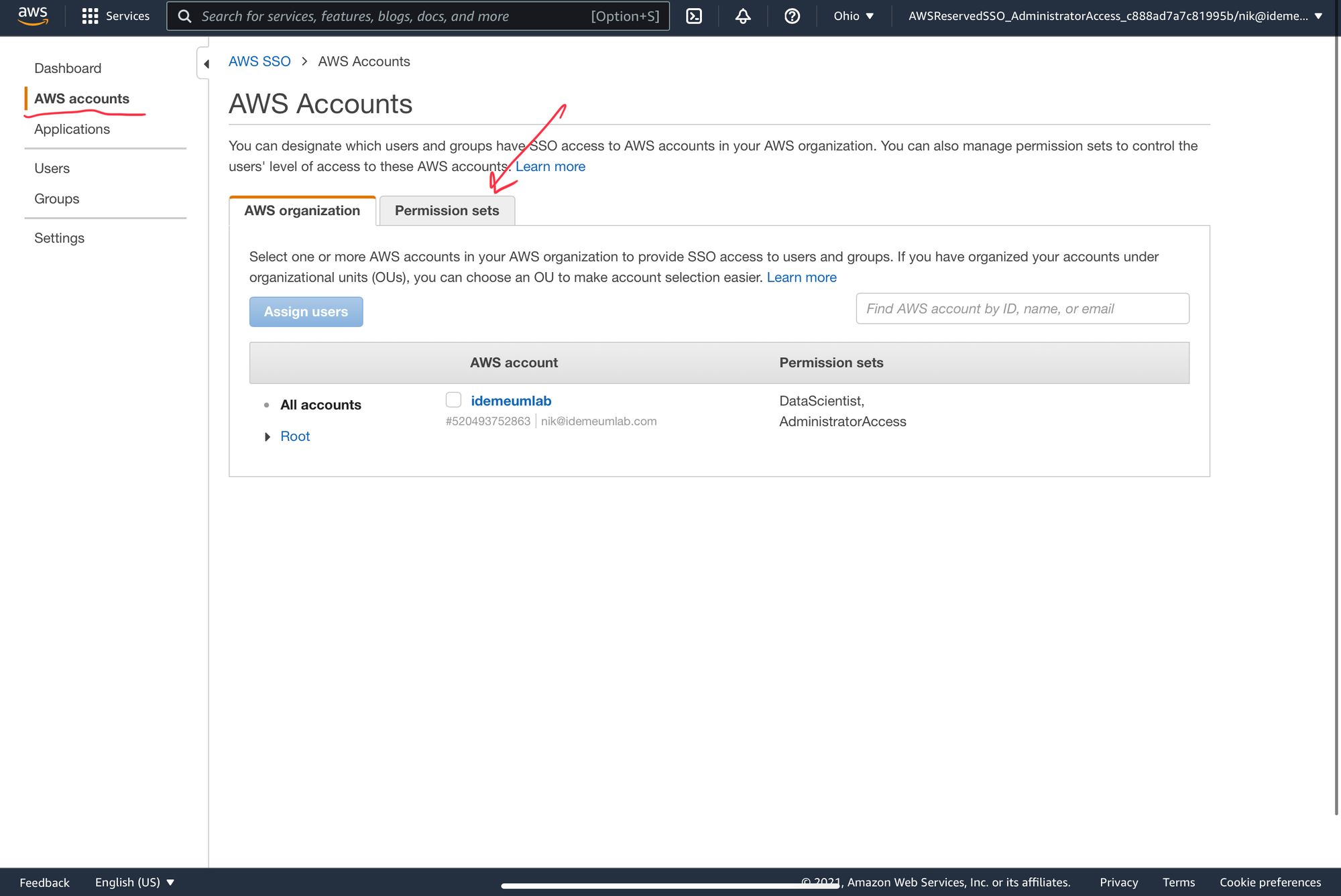Open the Privacy footer link

click(x=1118, y=883)
